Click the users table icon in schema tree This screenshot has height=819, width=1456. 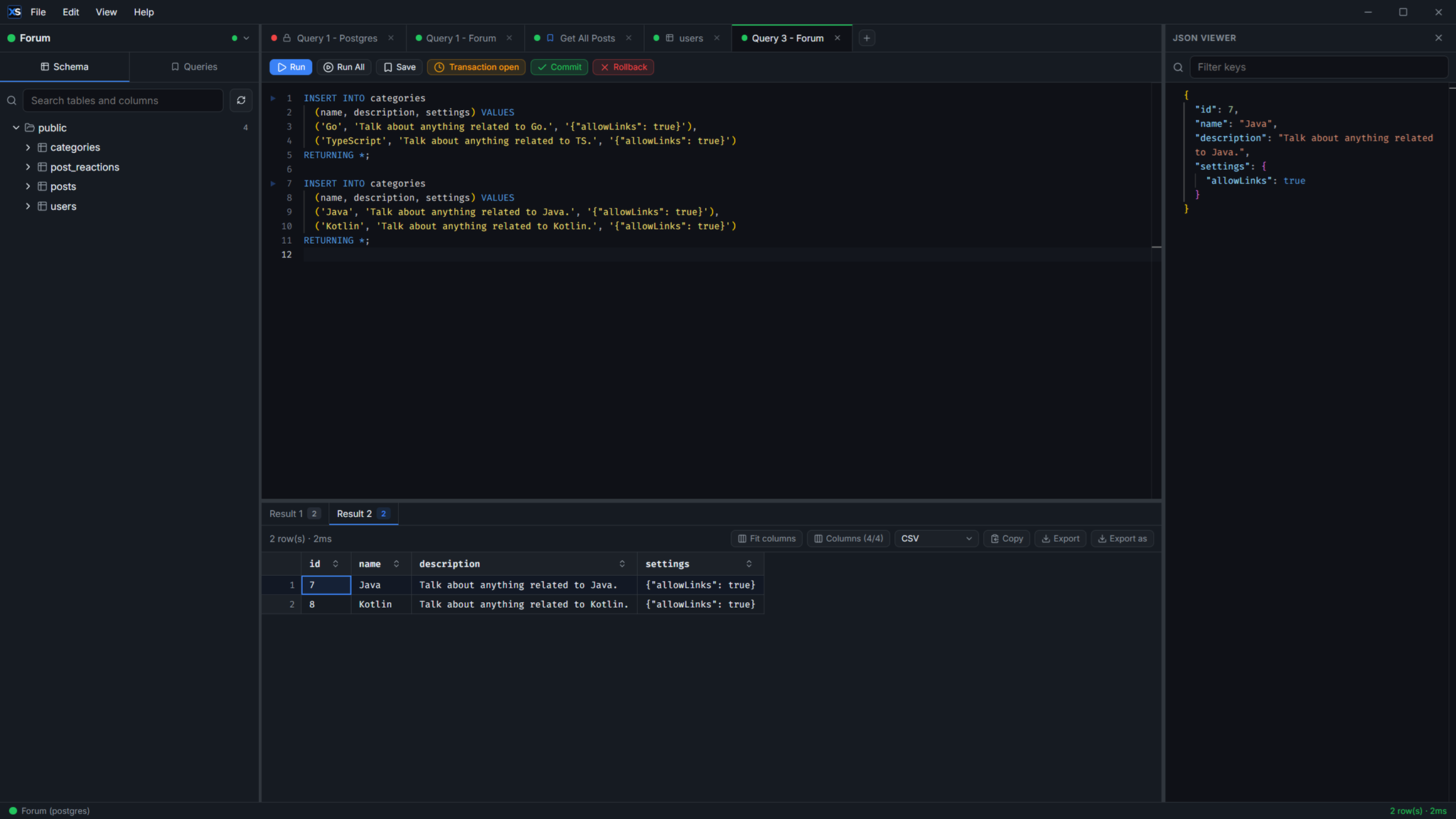tap(42, 206)
